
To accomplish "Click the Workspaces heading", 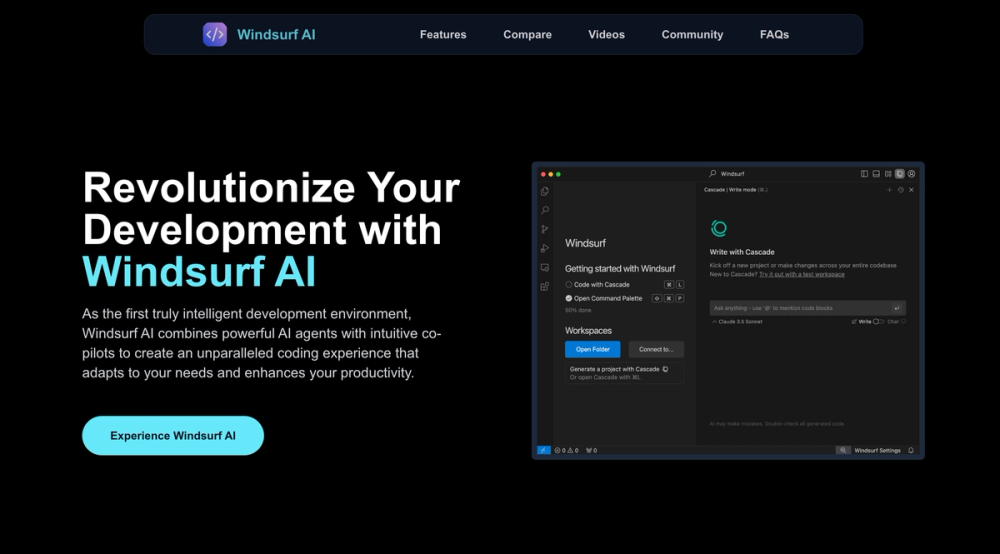I will tap(588, 330).
